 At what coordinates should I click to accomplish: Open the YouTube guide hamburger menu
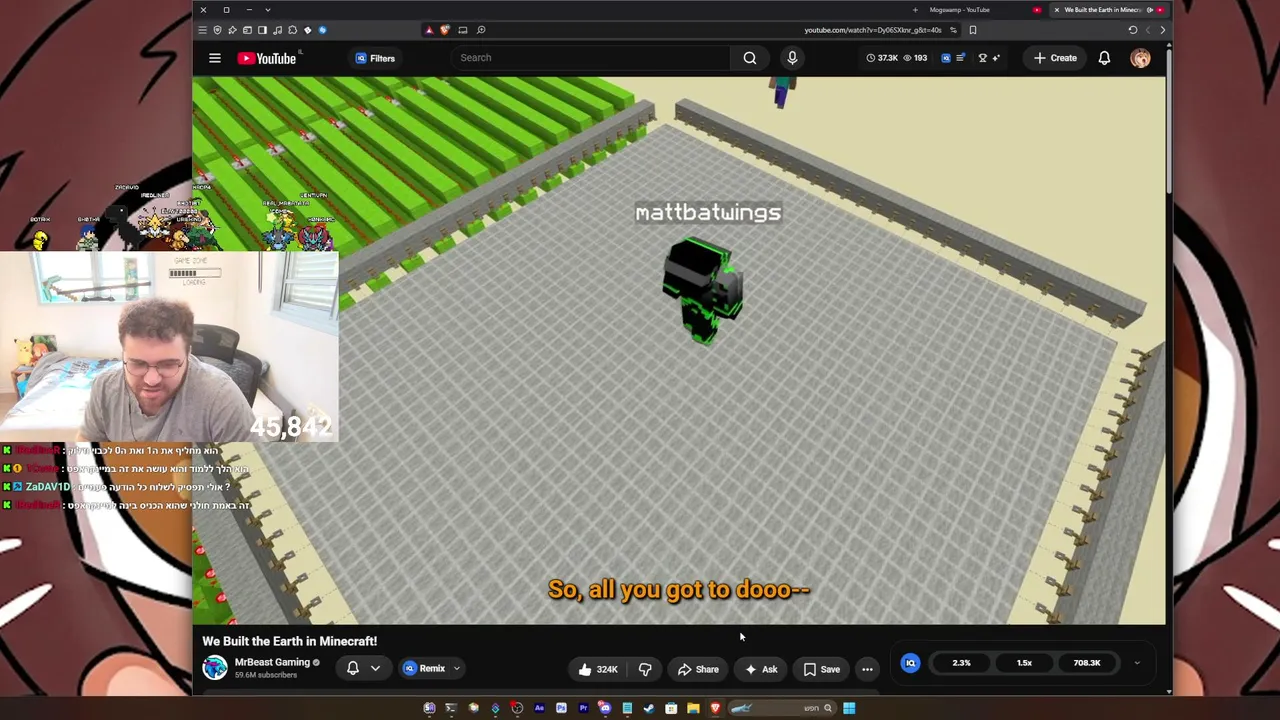point(214,58)
